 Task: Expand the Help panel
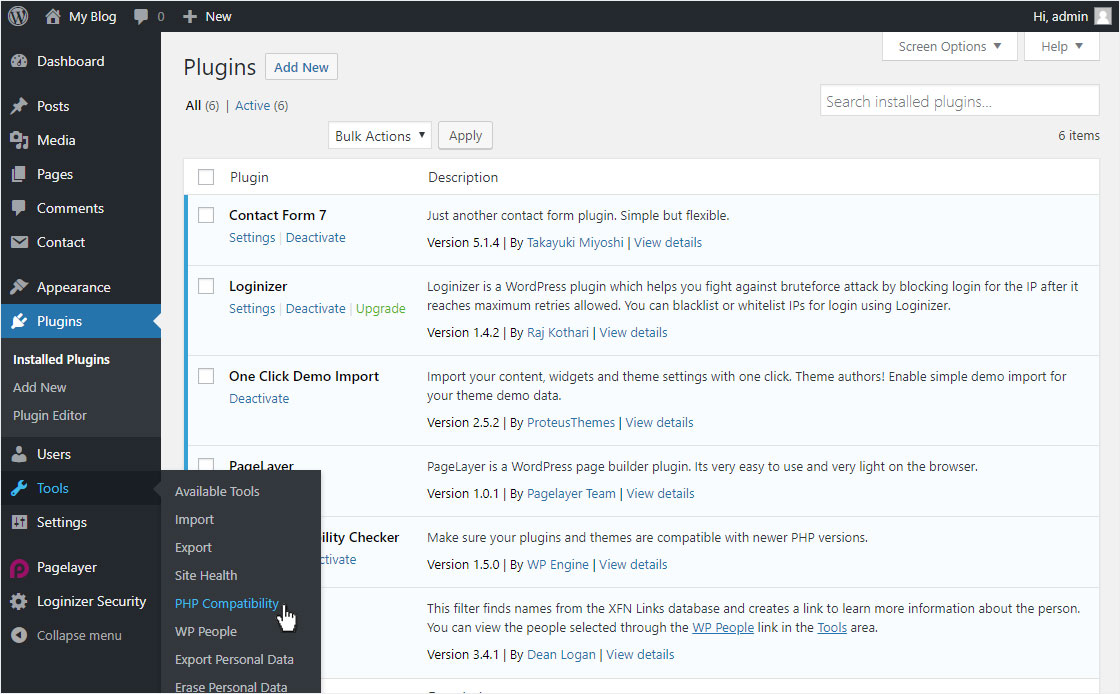[1061, 46]
